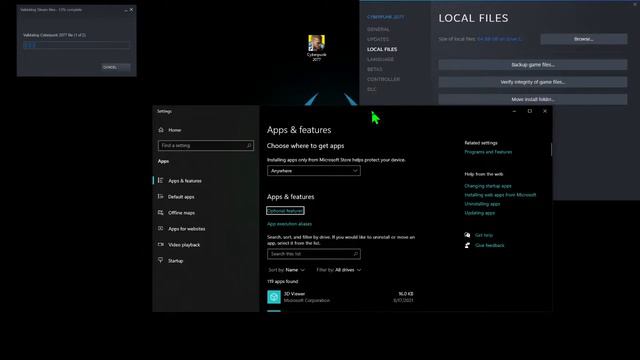Open App execution aliases link
This screenshot has height=360, width=640.
click(x=289, y=224)
